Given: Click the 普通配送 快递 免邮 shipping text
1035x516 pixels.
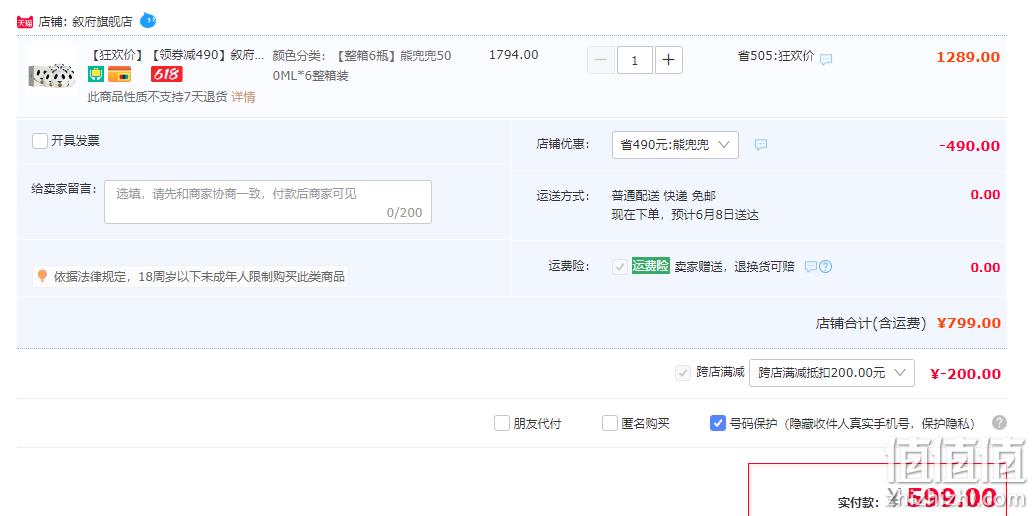Looking at the screenshot, I should pyautogui.click(x=664, y=195).
